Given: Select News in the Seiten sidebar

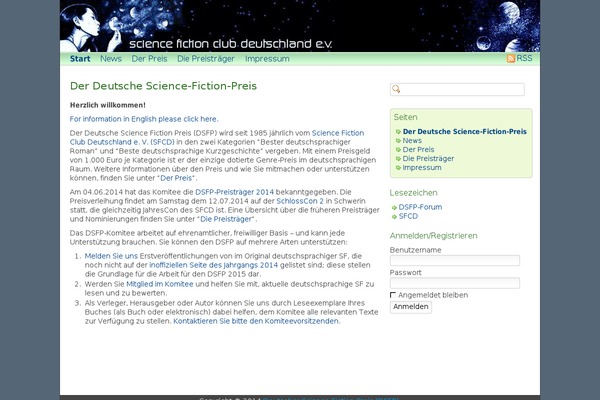Looking at the screenshot, I should (412, 140).
